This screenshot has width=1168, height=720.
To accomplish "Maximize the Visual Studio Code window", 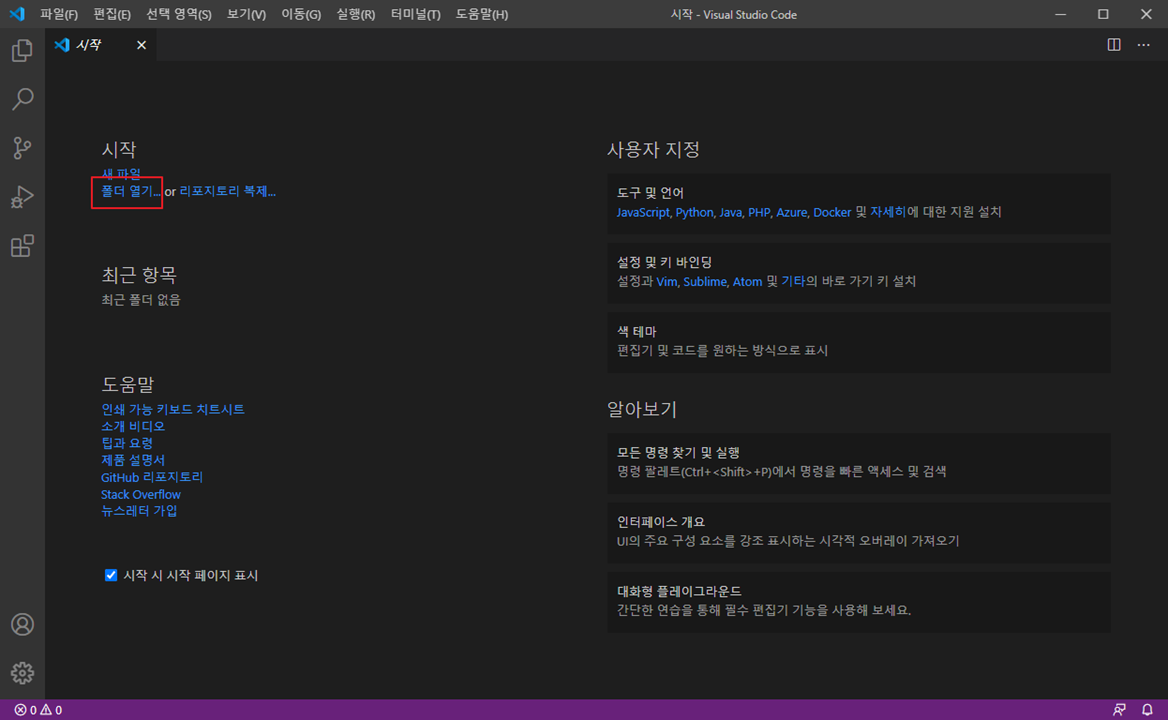I will (1103, 14).
